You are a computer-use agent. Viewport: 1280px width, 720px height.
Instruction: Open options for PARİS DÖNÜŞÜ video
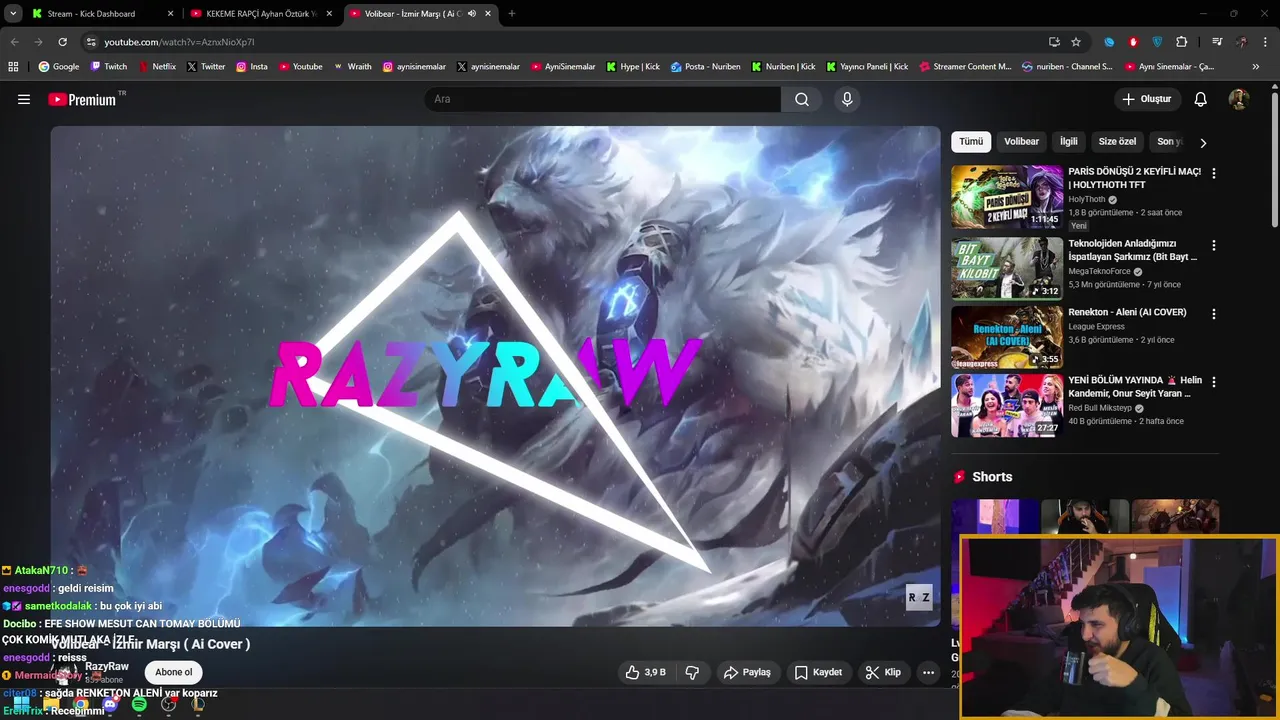click(1214, 173)
